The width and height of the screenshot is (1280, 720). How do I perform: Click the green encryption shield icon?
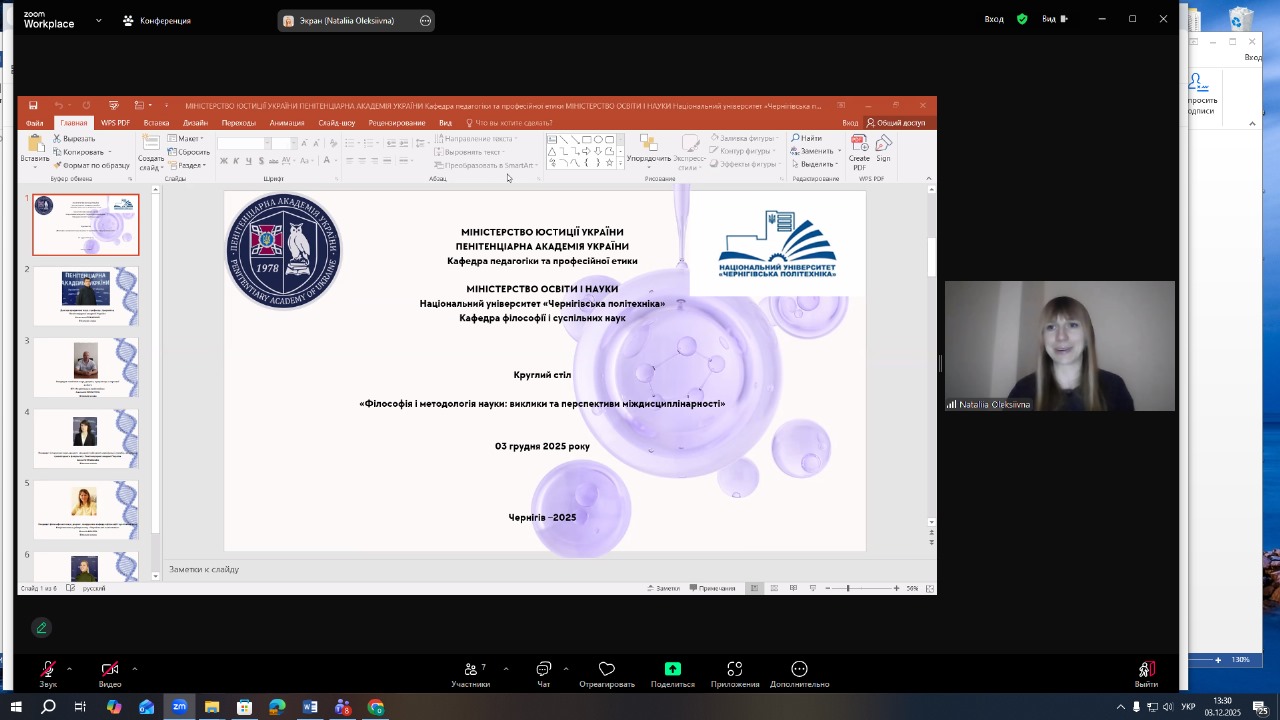pos(1022,19)
